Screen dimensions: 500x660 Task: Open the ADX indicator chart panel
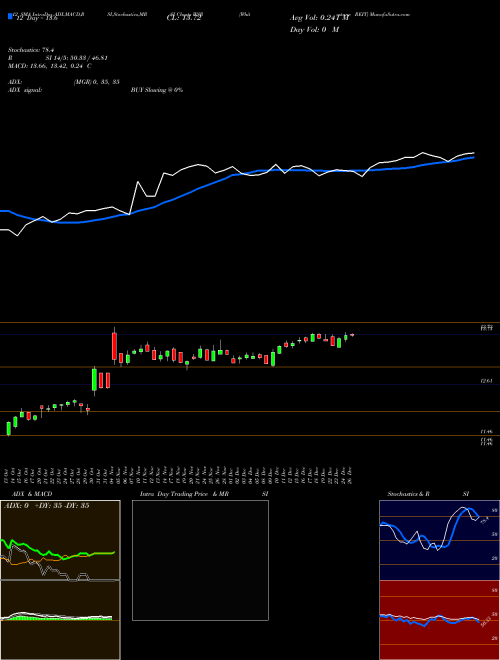tap(60, 540)
